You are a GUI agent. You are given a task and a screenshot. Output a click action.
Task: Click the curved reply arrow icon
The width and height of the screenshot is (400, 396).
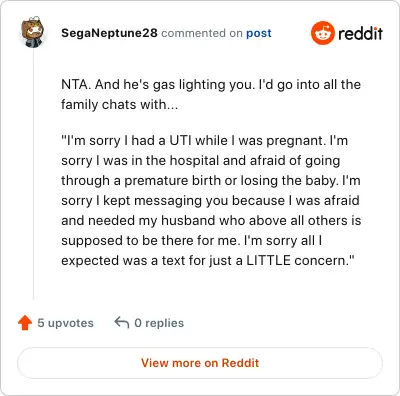(122, 322)
